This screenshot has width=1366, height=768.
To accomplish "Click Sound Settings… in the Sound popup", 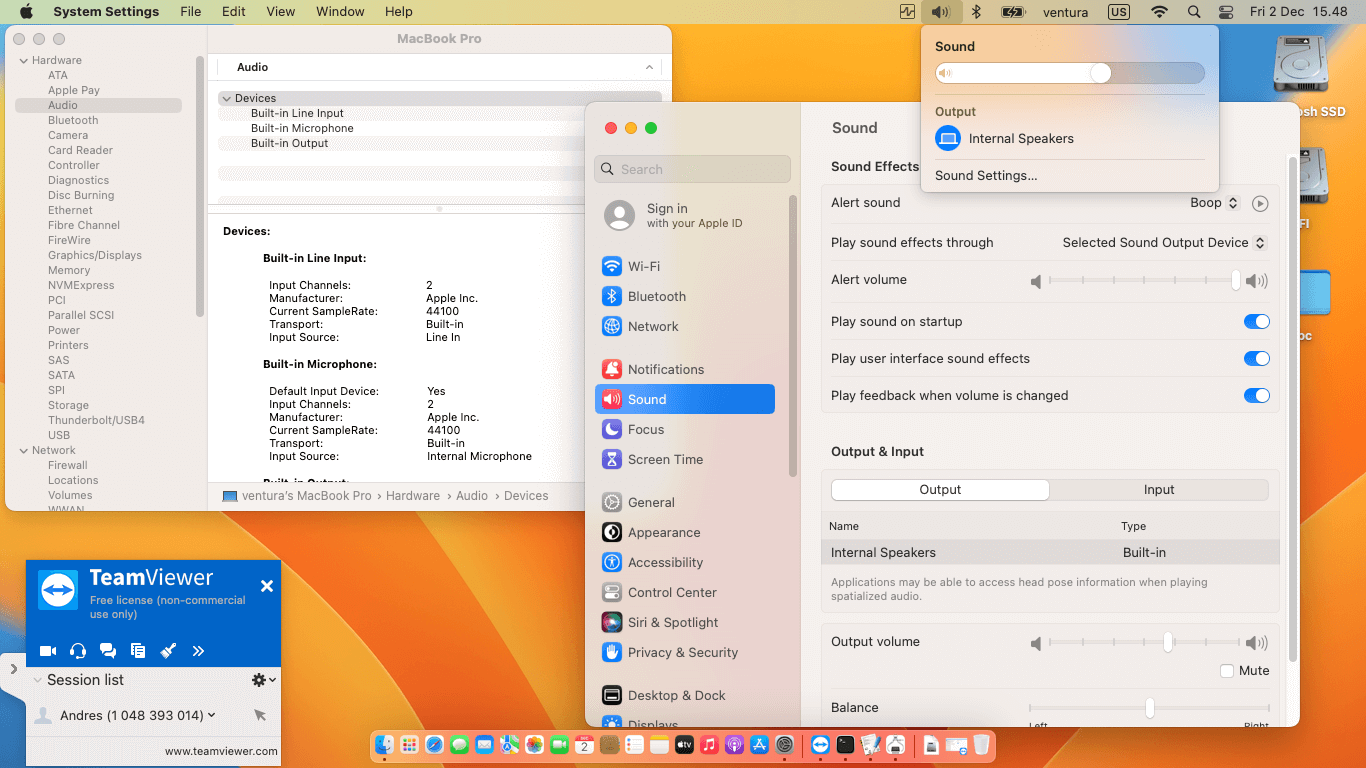I will pos(986,176).
